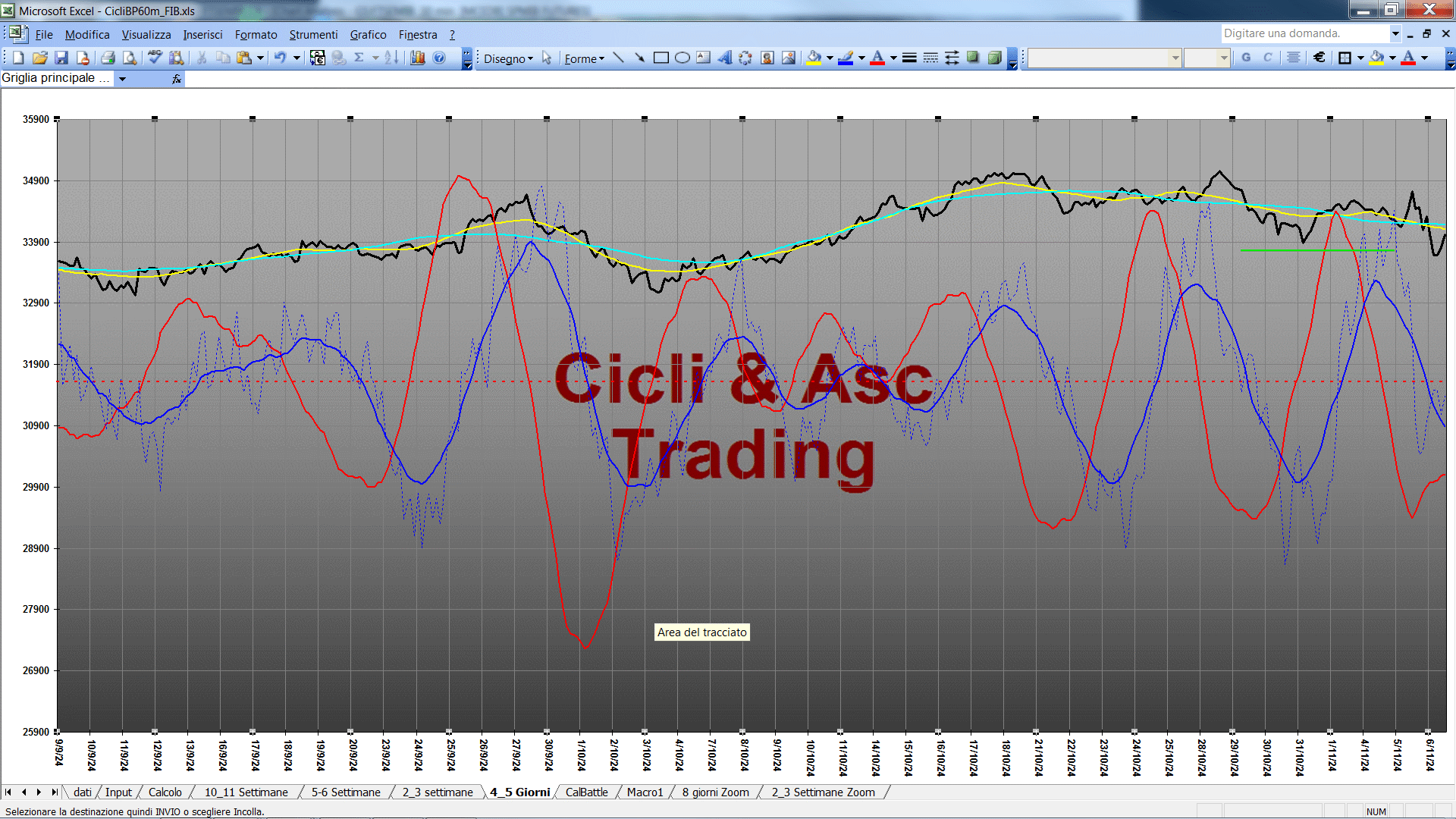Click the Line Style icon
The width and height of the screenshot is (1456, 819).
[x=909, y=58]
